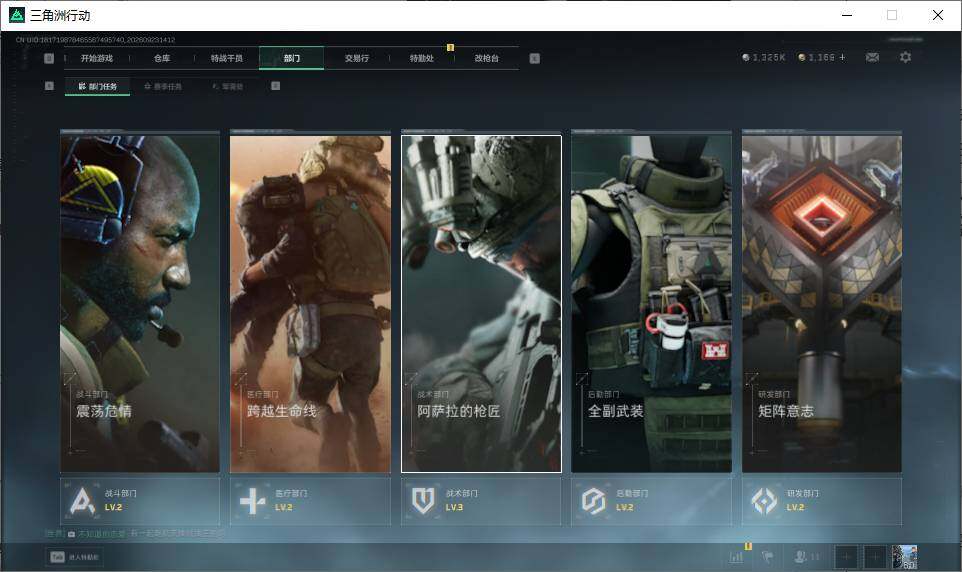The height and width of the screenshot is (572, 962).
Task: Click the Tab clipboard button at bottom left
Action: click(x=75, y=557)
